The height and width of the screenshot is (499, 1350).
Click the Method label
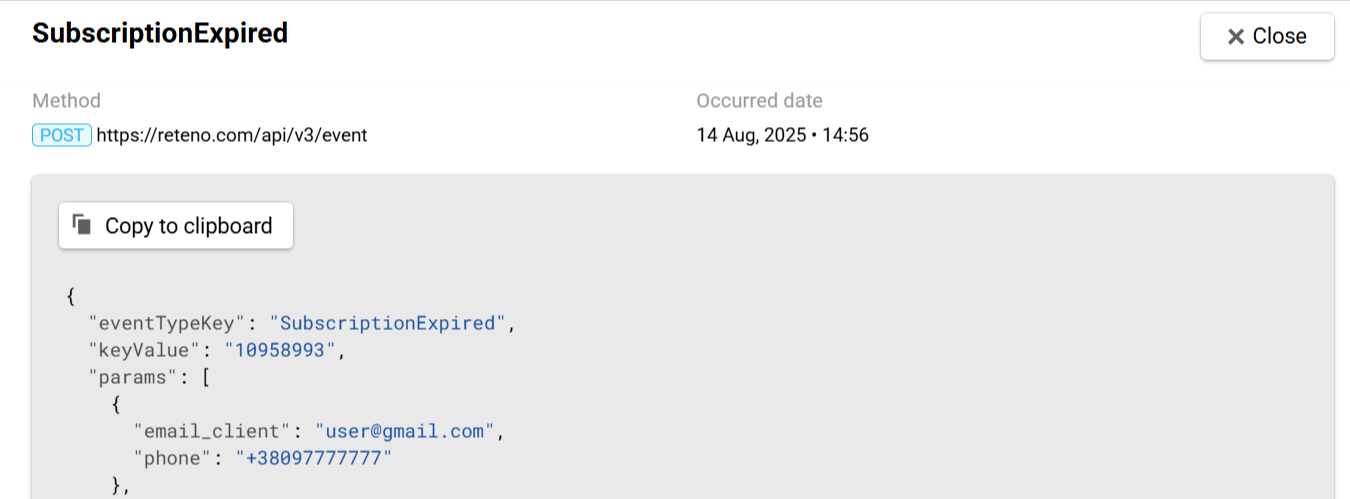tap(66, 101)
